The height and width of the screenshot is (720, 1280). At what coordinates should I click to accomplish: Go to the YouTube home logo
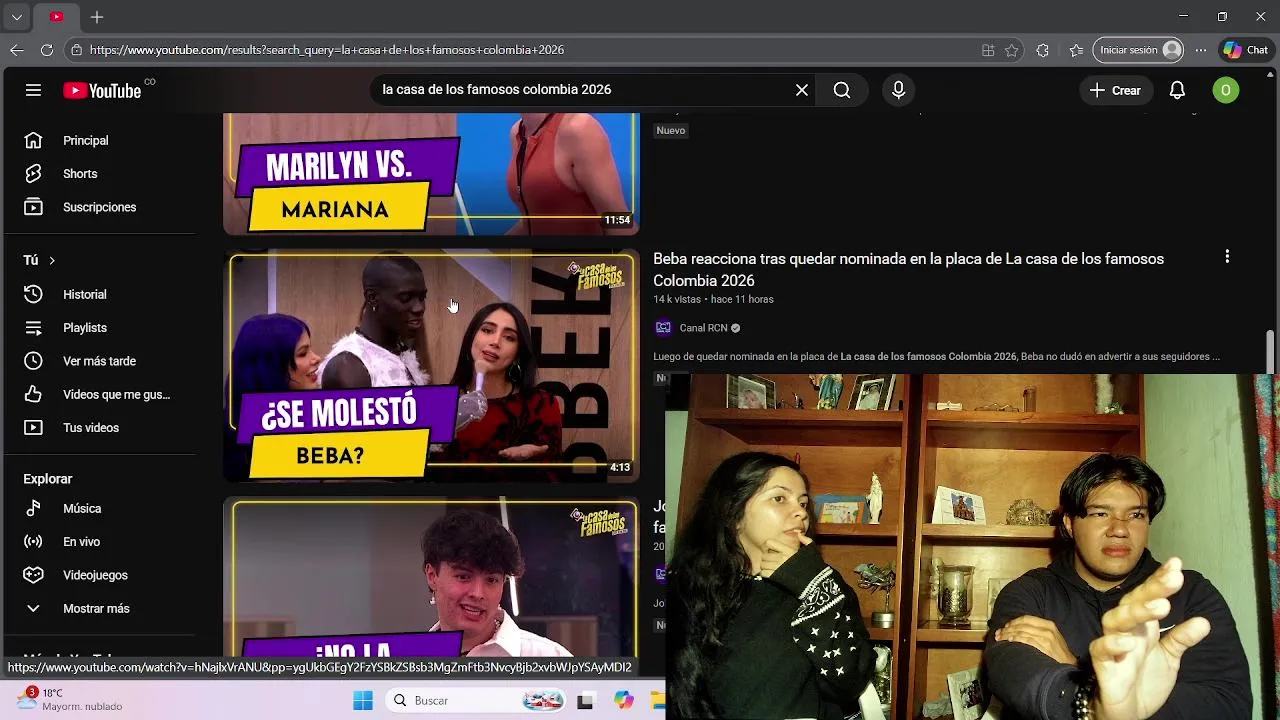click(x=103, y=90)
